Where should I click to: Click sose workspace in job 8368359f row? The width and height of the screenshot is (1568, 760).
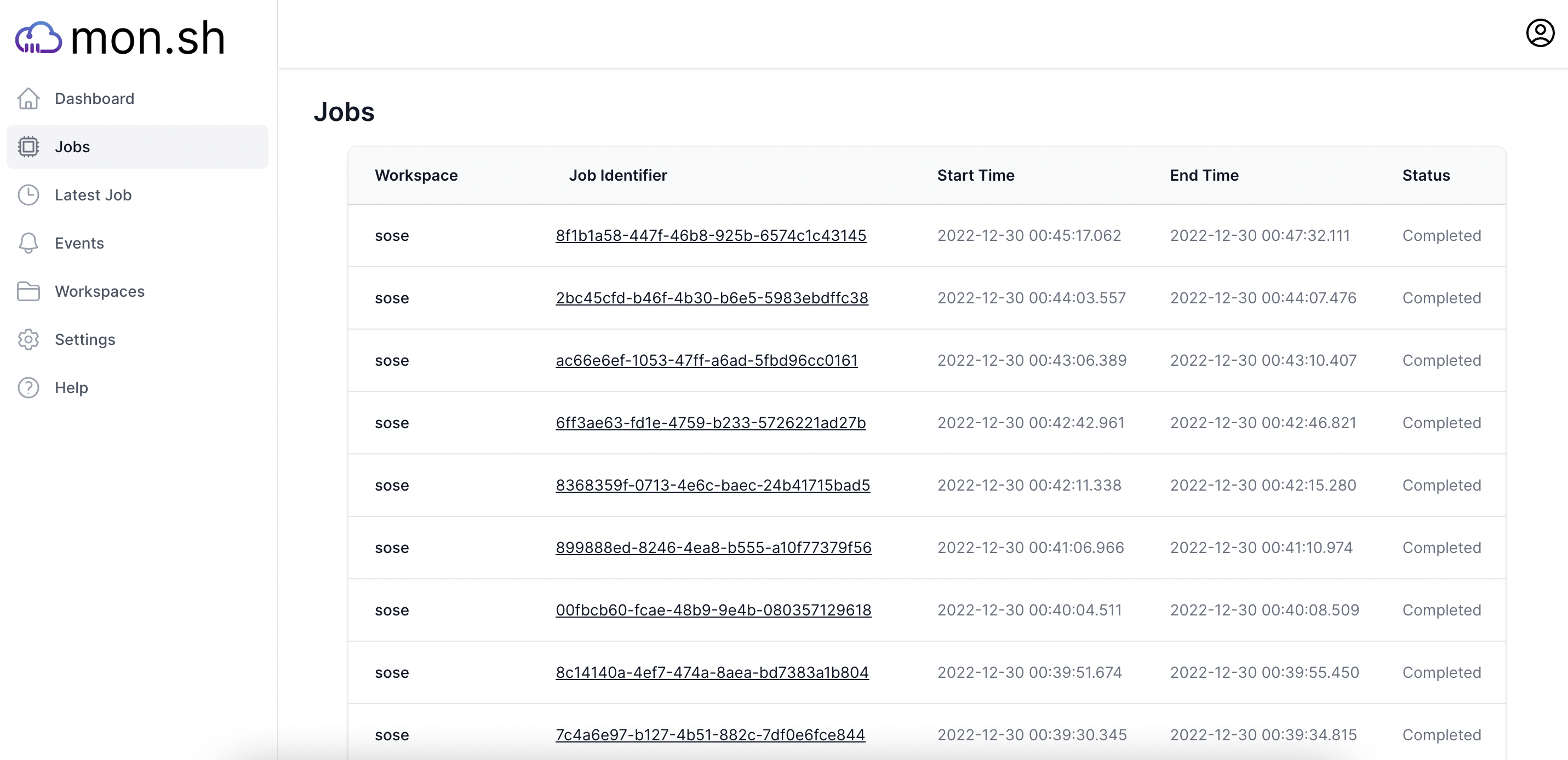[x=391, y=485]
